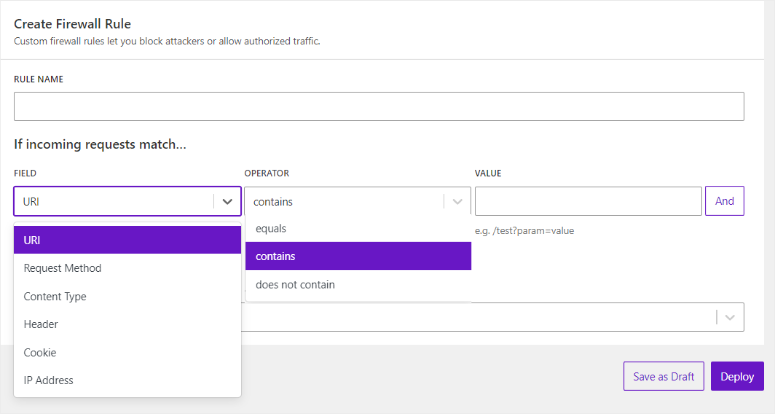Deploy the firewall rule
The height and width of the screenshot is (414, 775).
(737, 377)
